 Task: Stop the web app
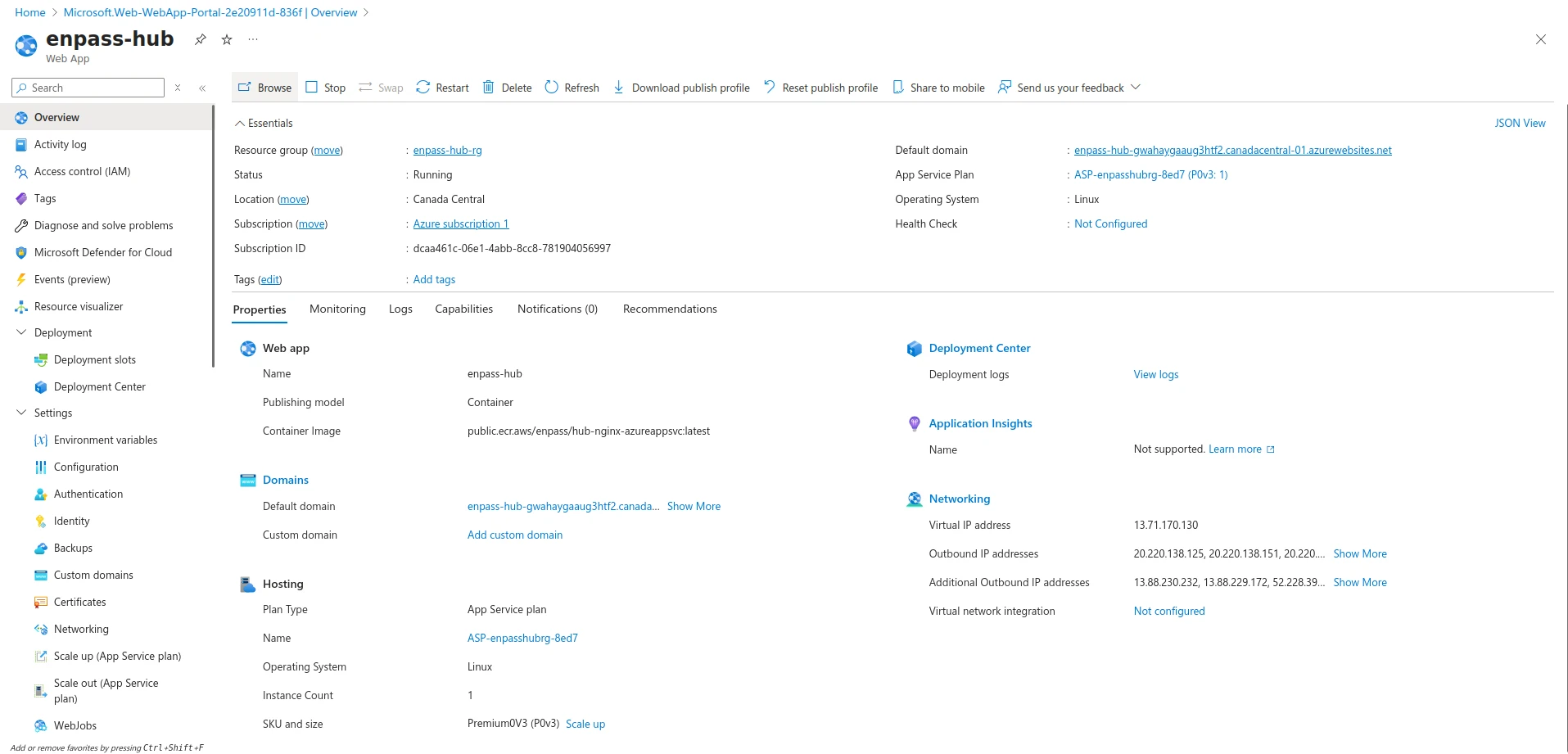pos(326,88)
